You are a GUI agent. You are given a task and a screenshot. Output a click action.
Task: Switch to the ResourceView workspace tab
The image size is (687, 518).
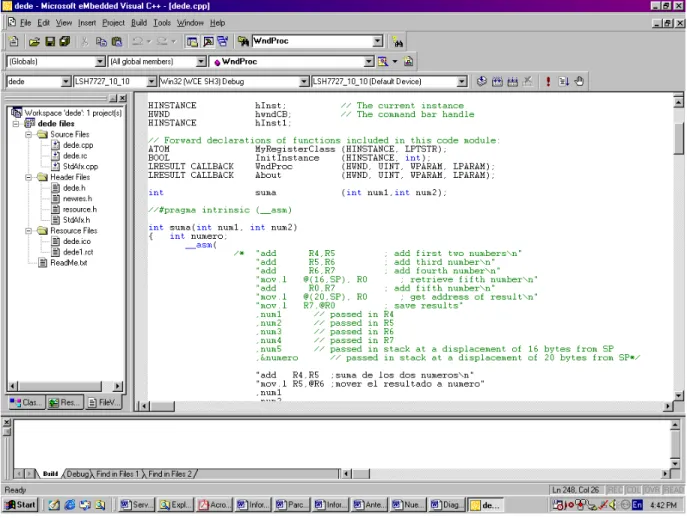tap(64, 402)
